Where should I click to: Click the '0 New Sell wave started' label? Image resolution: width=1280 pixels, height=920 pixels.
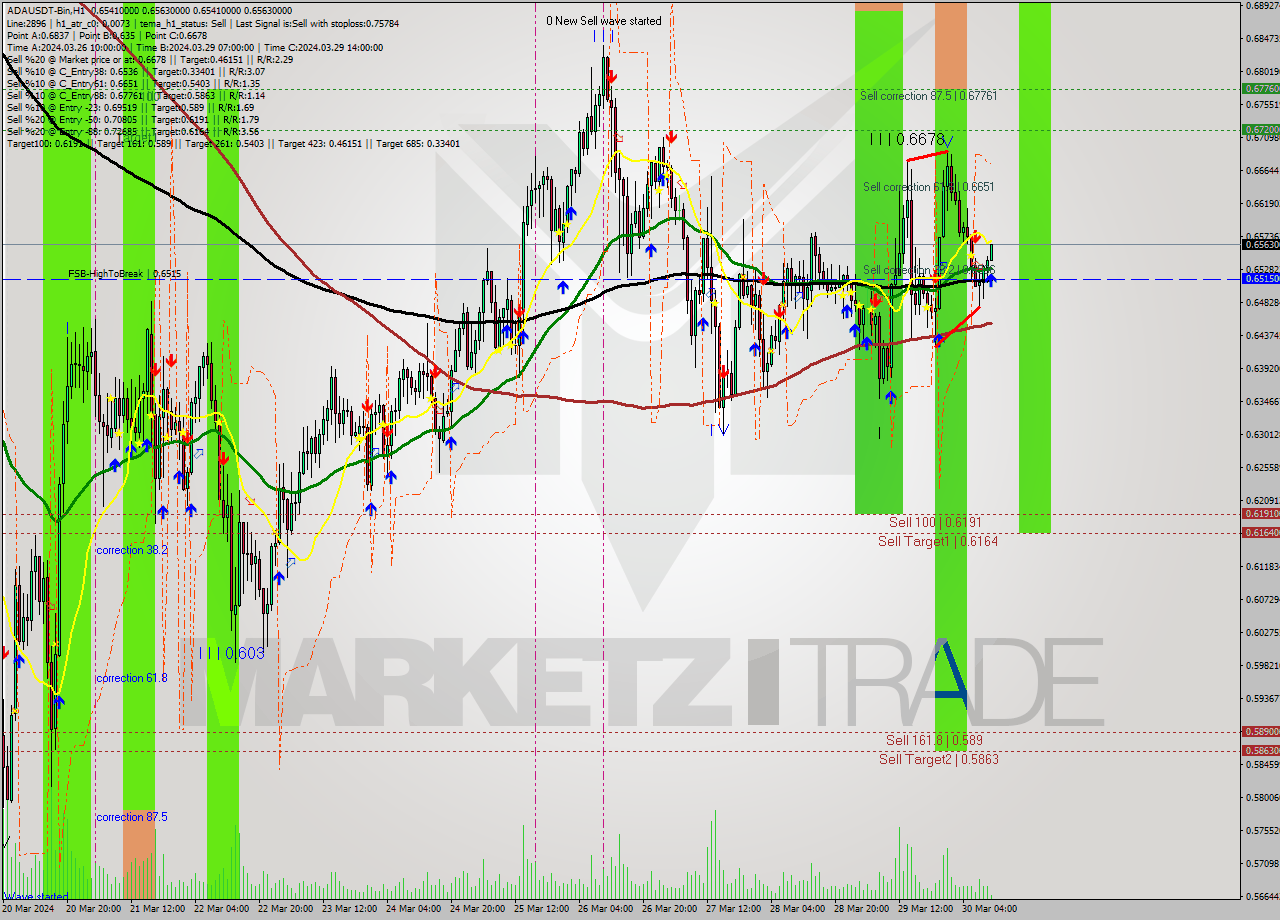(x=603, y=21)
